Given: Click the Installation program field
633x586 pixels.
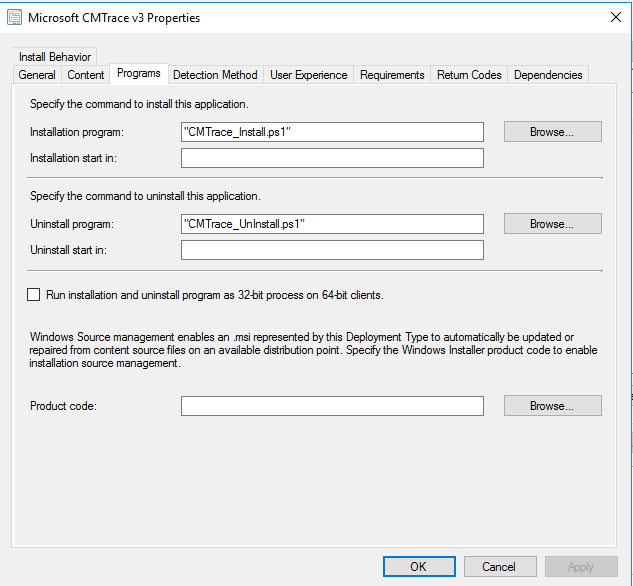Looking at the screenshot, I should pyautogui.click(x=332, y=132).
